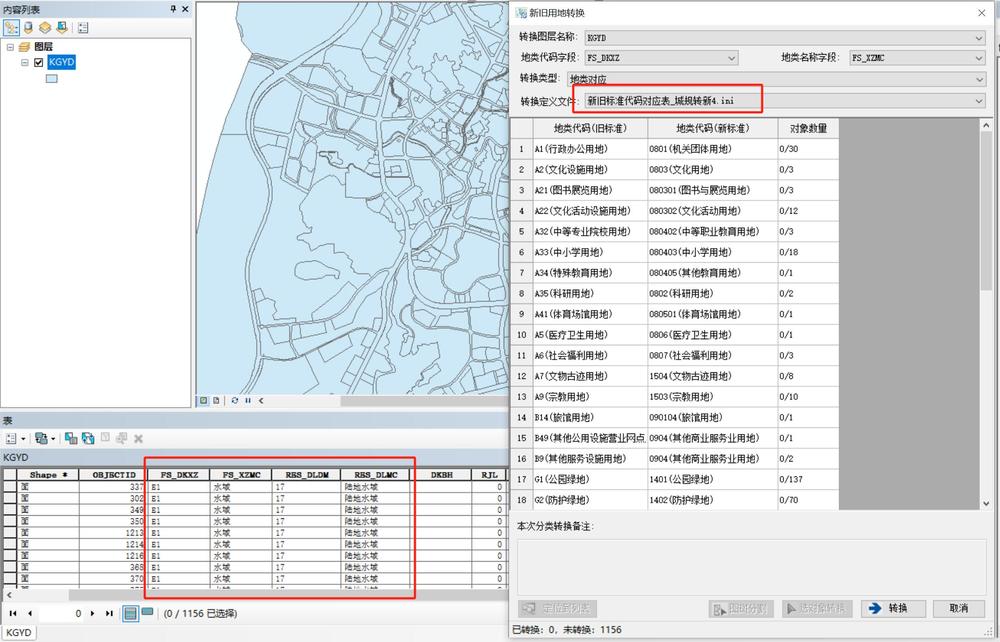The width and height of the screenshot is (1000, 642).
Task: Select List By Selection icon
Action: pos(62,28)
